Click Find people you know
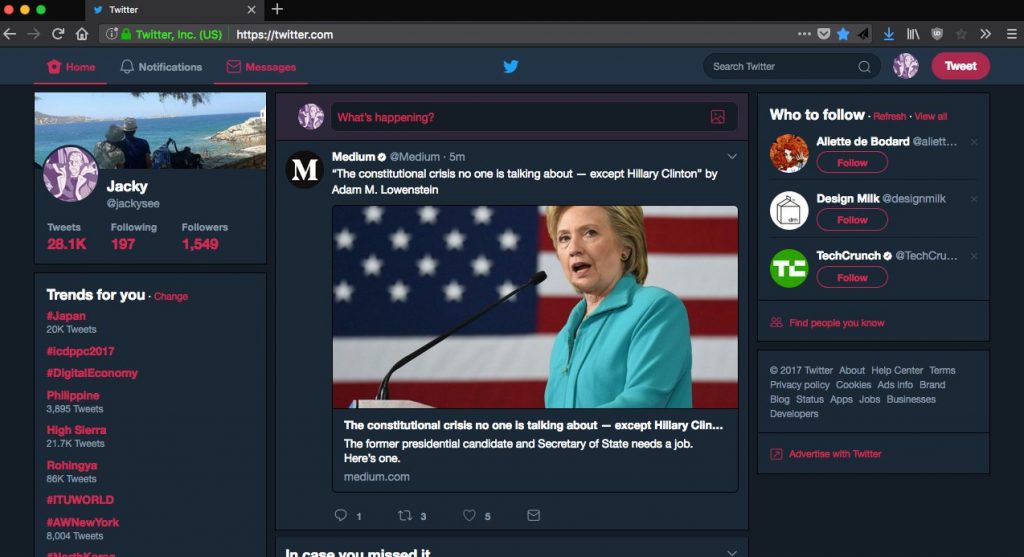 pyautogui.click(x=837, y=323)
